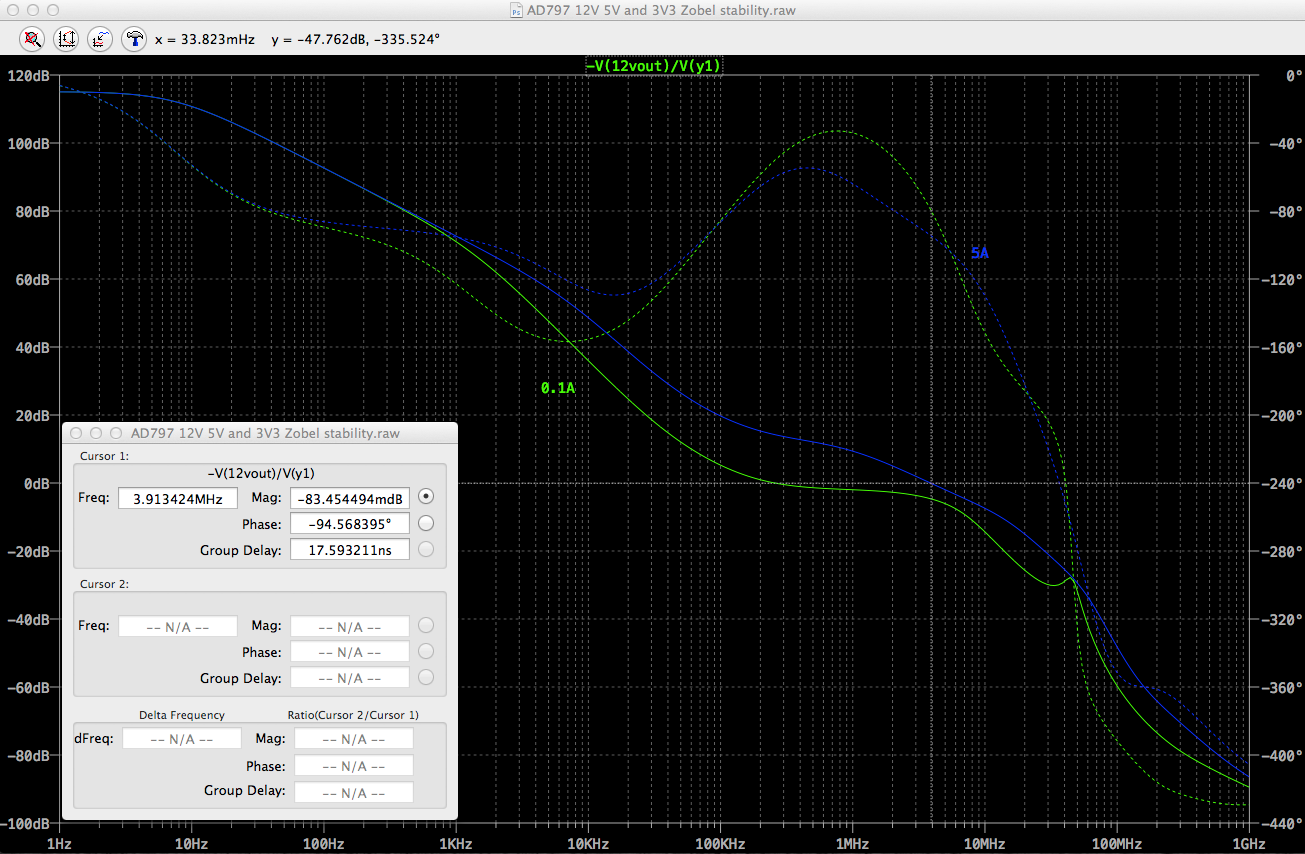The image size is (1305, 854).
Task: Click the -100dB label on left axis
Action: coord(27,824)
